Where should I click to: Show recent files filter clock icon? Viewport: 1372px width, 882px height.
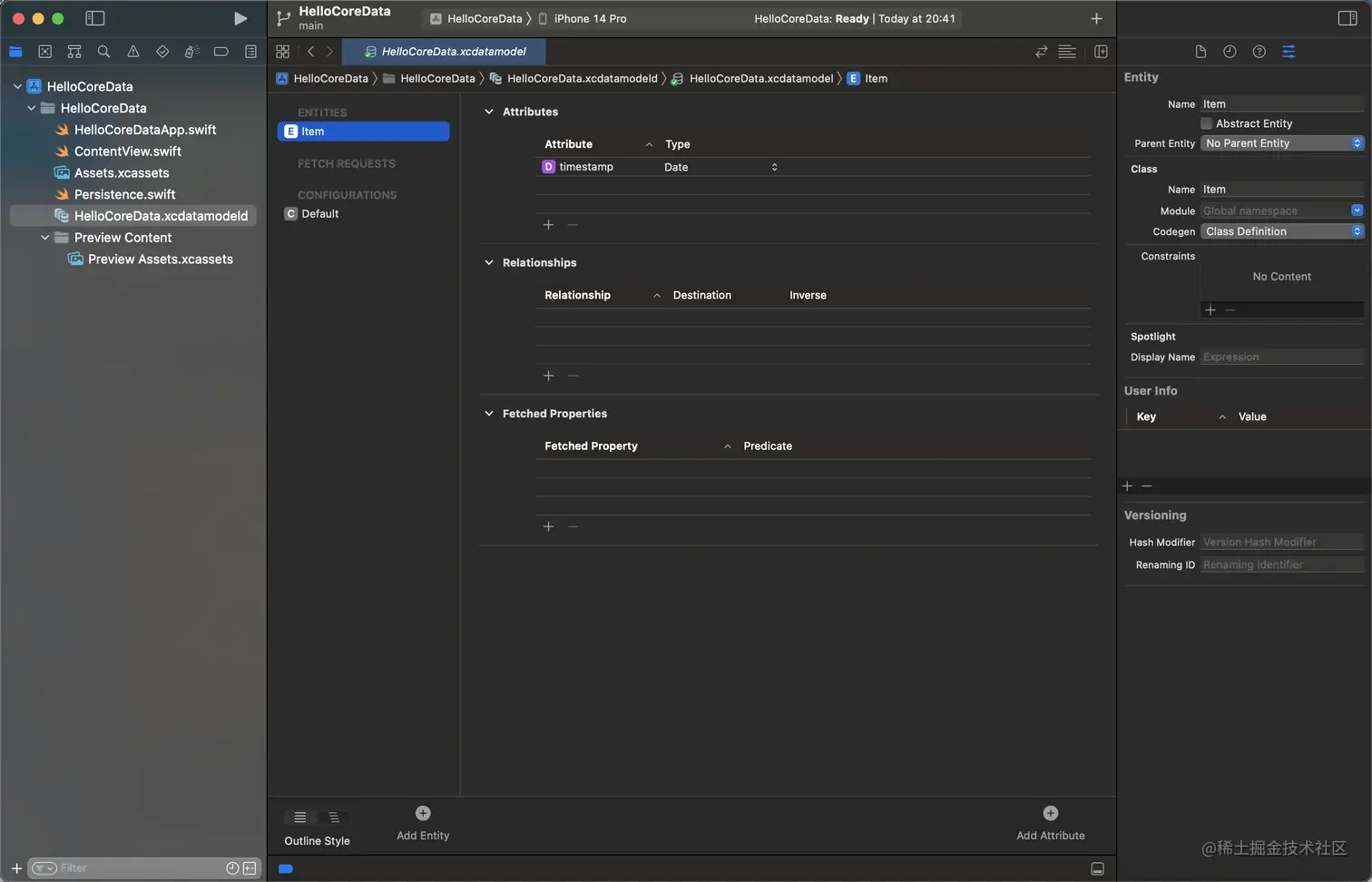(232, 868)
